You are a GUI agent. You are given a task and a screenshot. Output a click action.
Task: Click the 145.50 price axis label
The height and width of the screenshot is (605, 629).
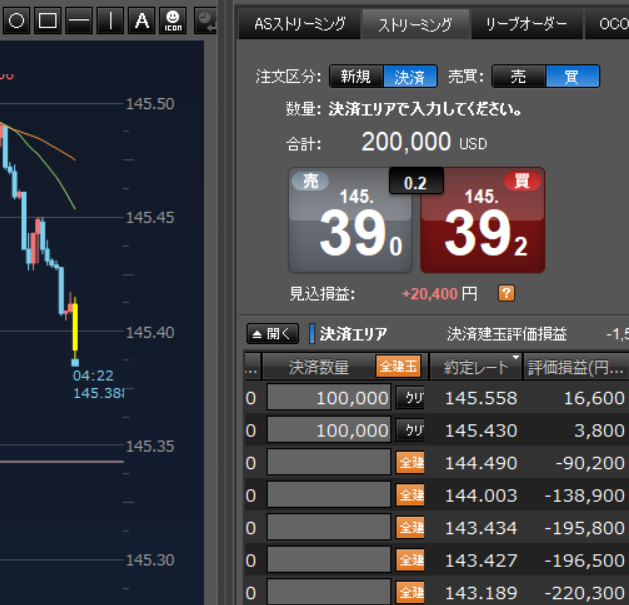tap(150, 104)
